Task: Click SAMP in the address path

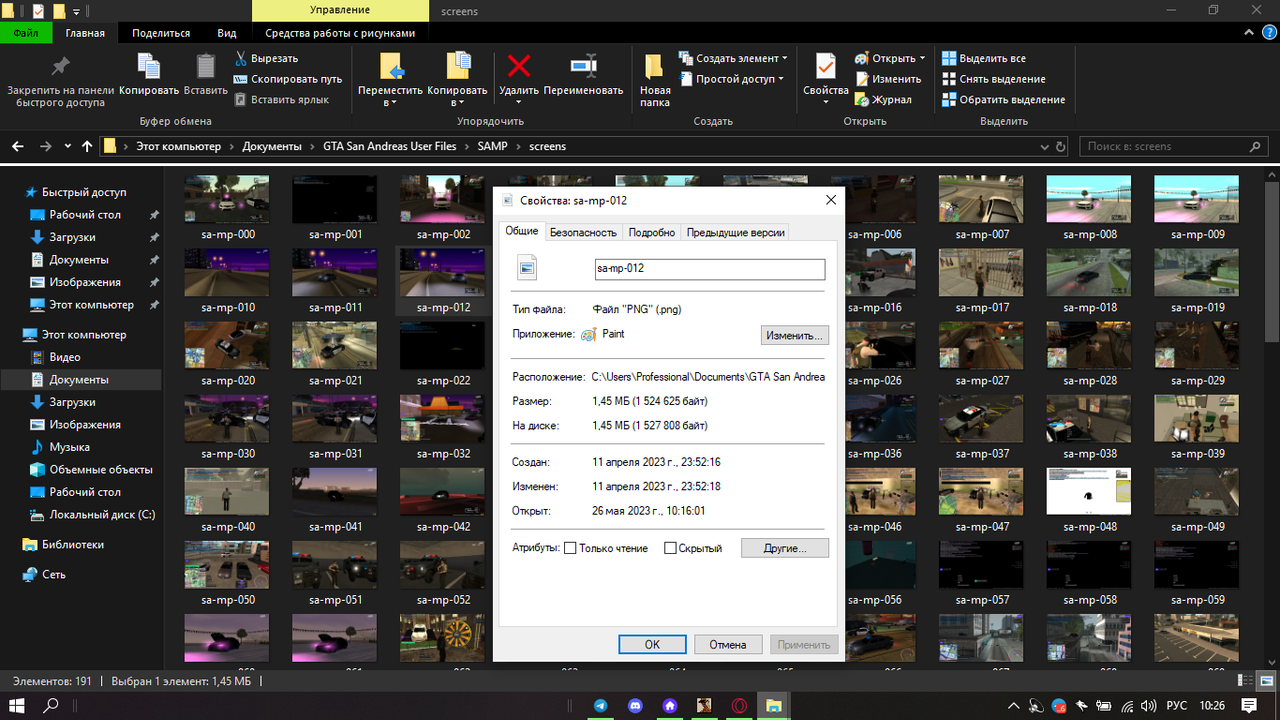Action: tap(493, 146)
